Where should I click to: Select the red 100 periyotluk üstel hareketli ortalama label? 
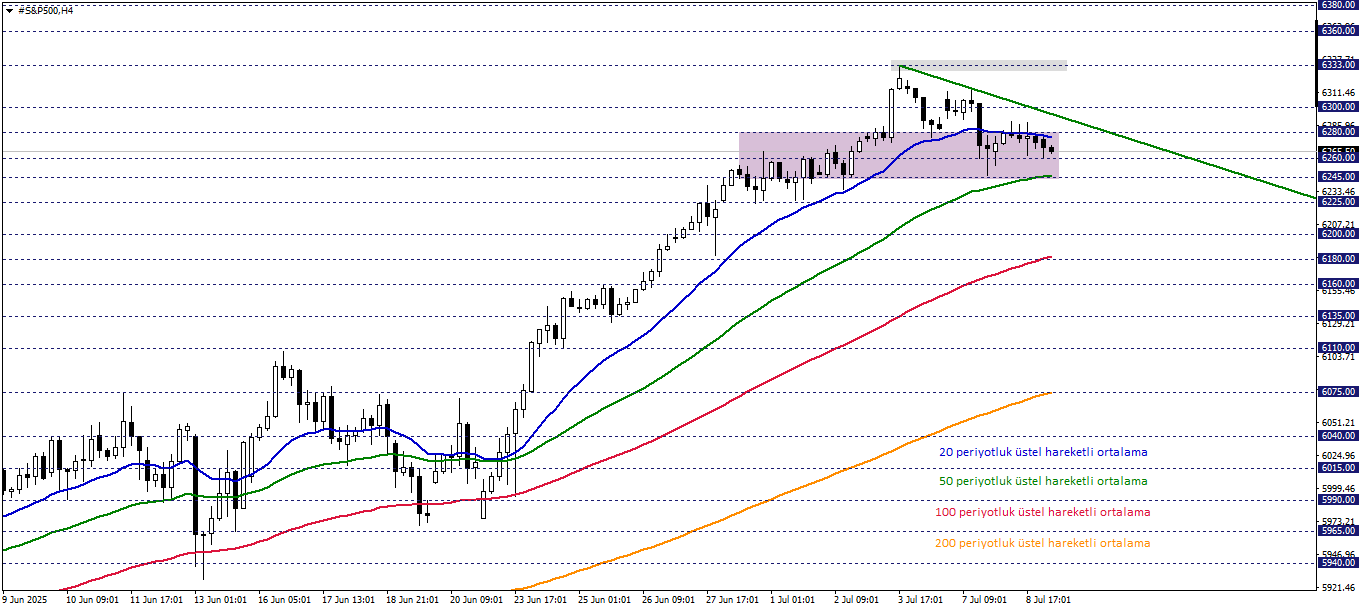click(1043, 512)
